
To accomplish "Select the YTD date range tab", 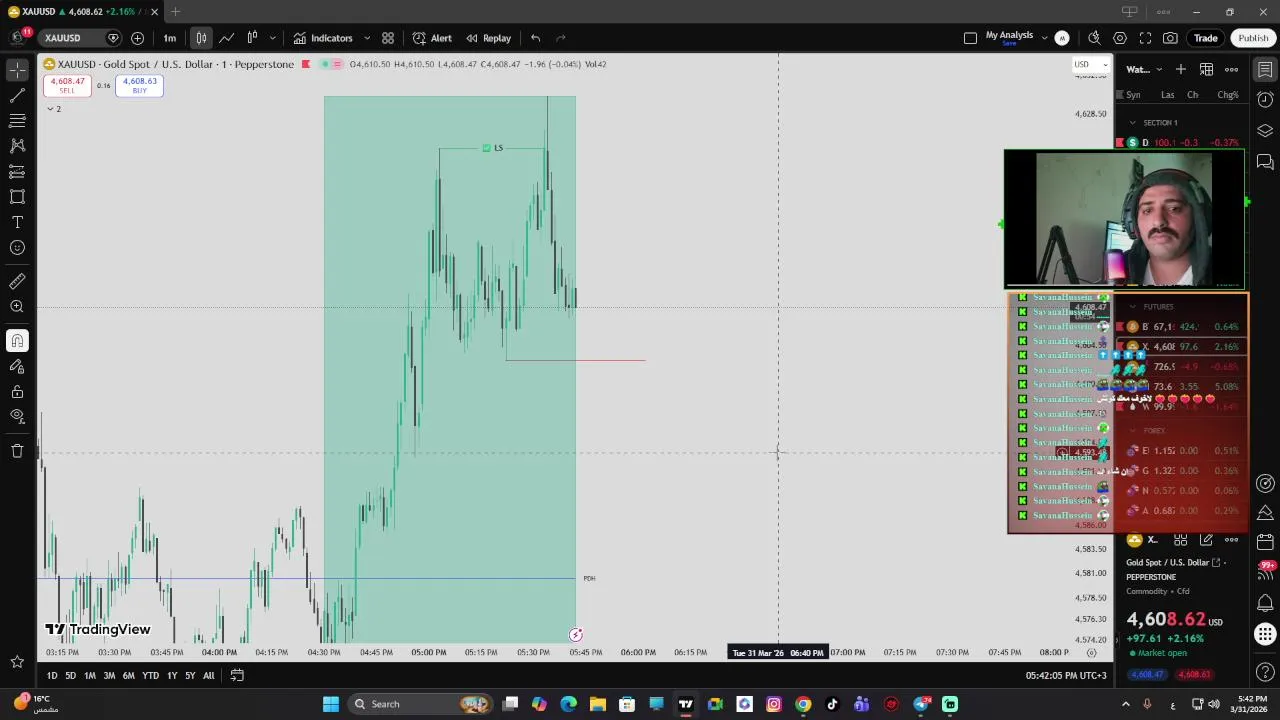I will pyautogui.click(x=150, y=676).
